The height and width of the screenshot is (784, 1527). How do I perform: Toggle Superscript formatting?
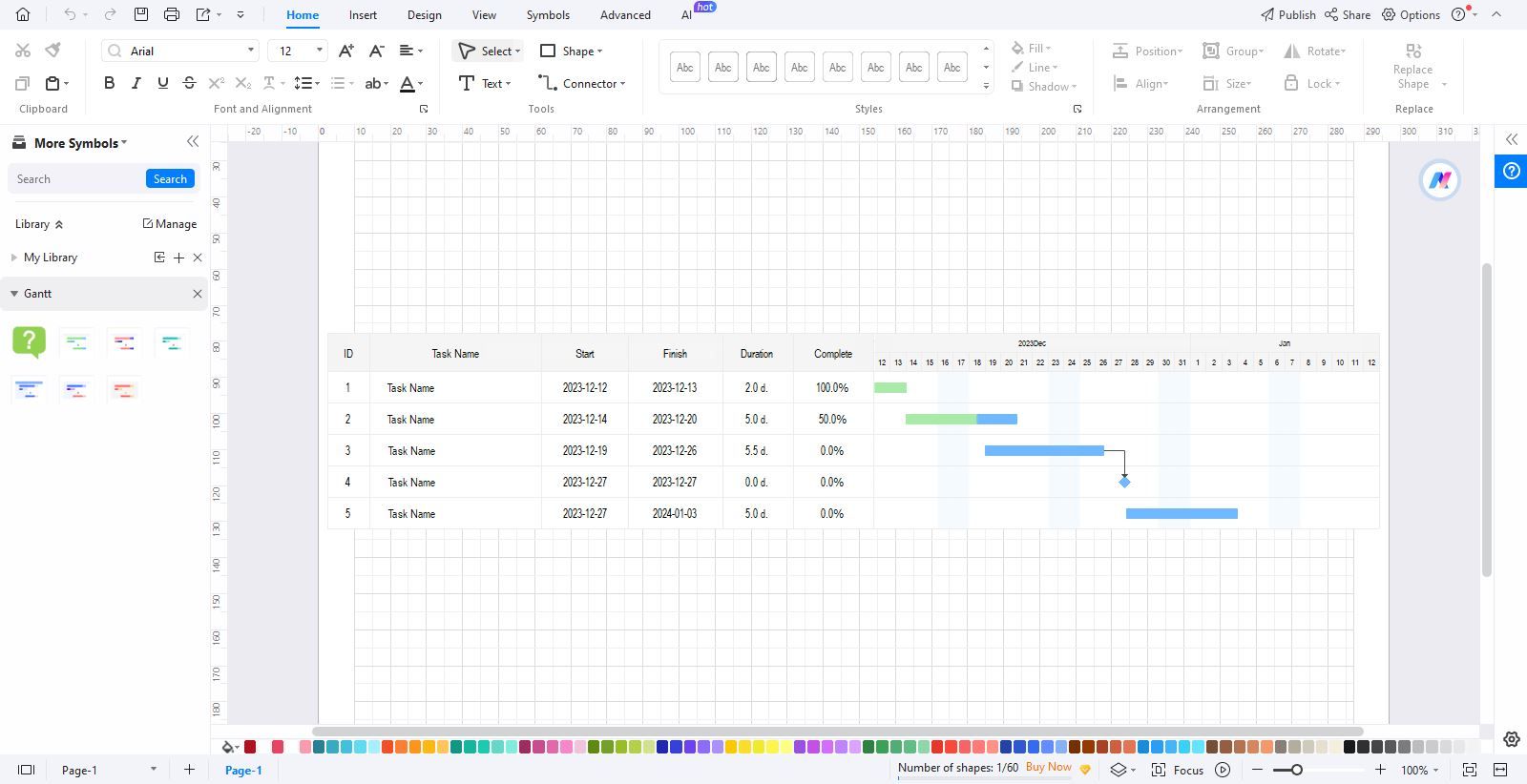[x=217, y=83]
